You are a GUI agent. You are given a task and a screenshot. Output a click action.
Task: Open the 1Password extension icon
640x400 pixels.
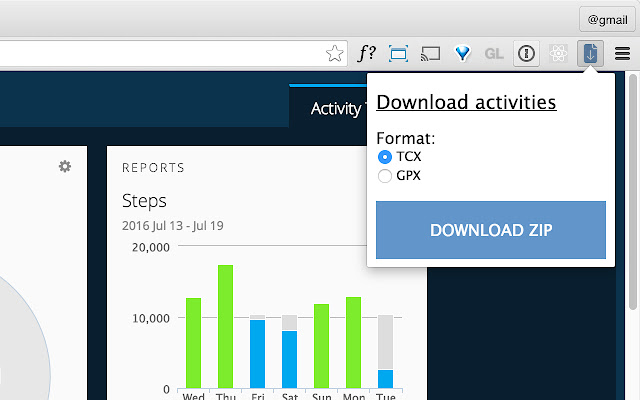point(526,53)
